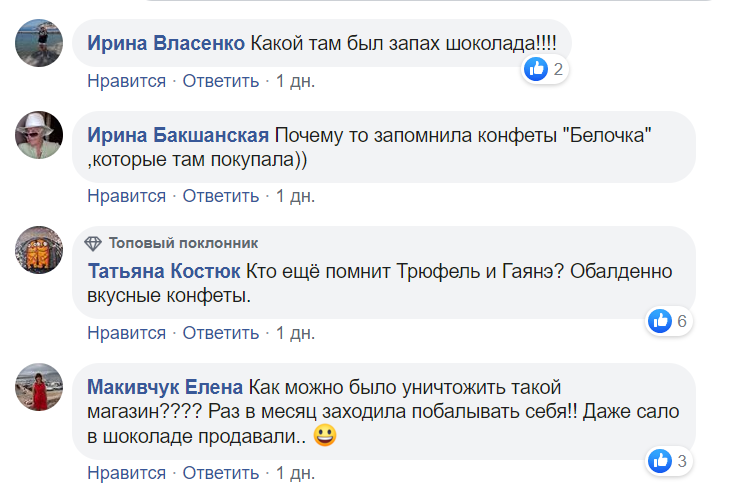Reply to Ирина Бакшанская's comment

pos(221,195)
